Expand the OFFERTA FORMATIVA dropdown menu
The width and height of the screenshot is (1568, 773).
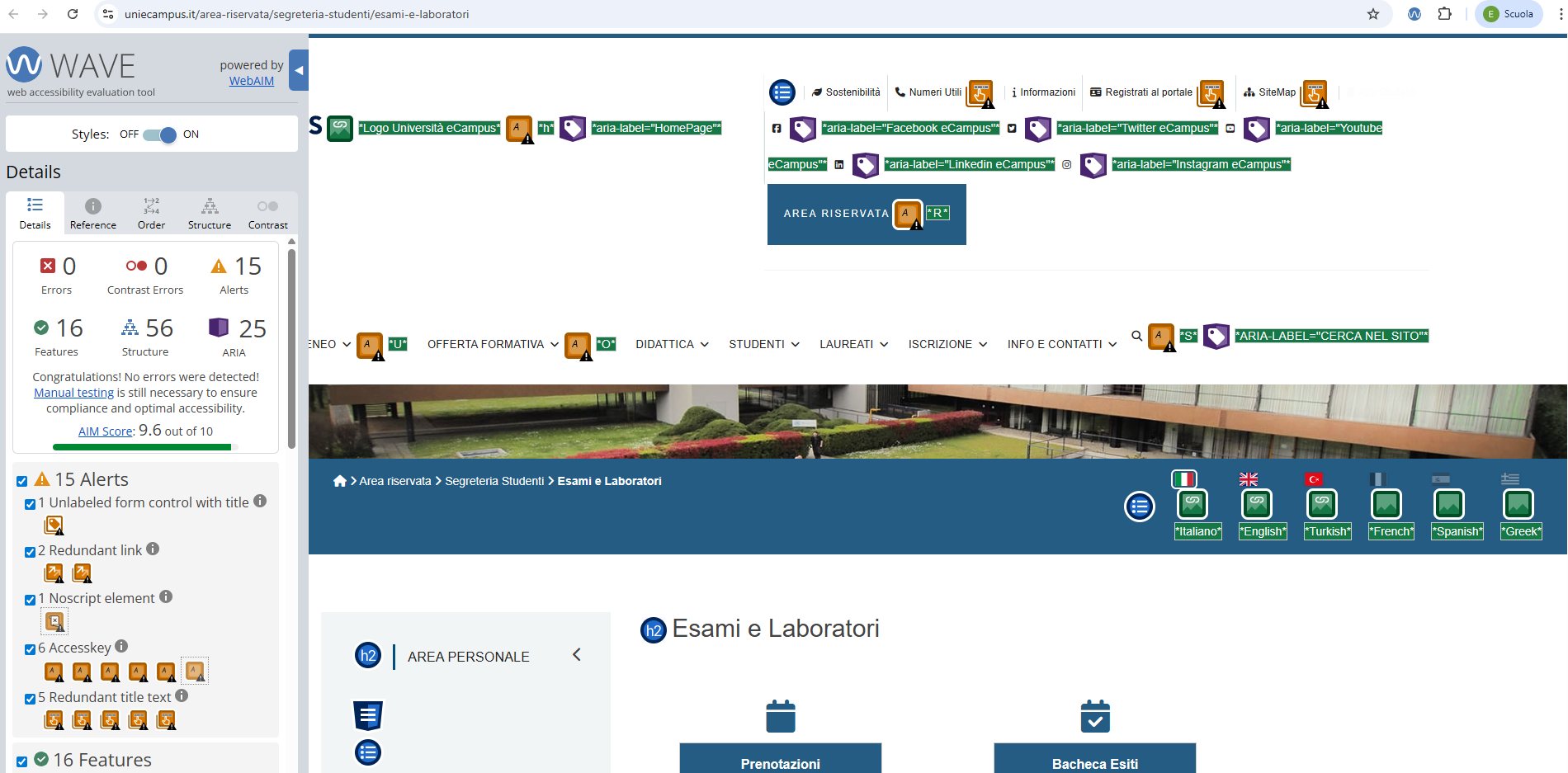(493, 344)
